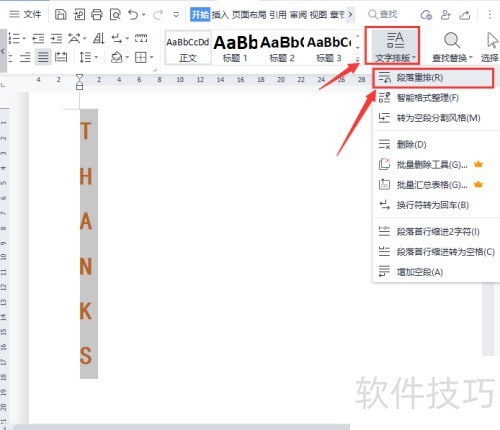
Task: Expand the line spacing dropdown arrow
Action: point(96,57)
